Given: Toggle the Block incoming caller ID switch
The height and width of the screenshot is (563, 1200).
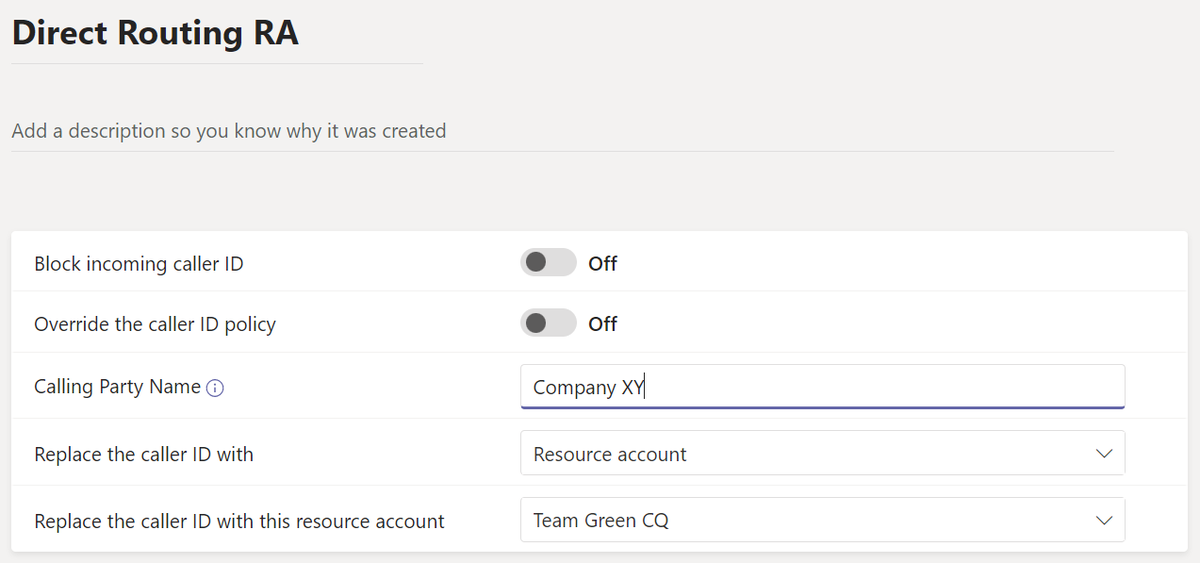Looking at the screenshot, I should click(x=548, y=263).
